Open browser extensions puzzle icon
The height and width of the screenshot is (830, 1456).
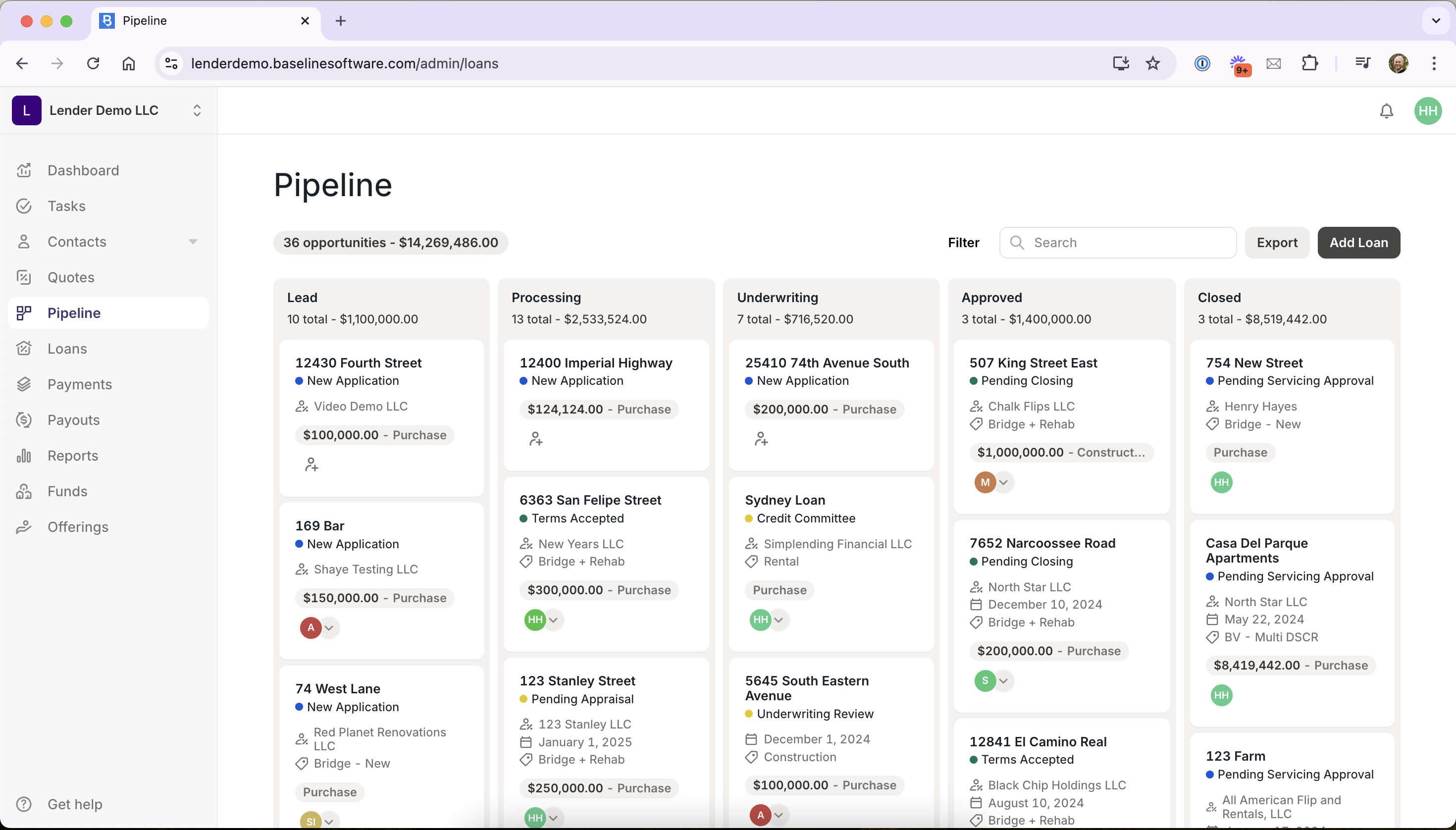click(1309, 63)
